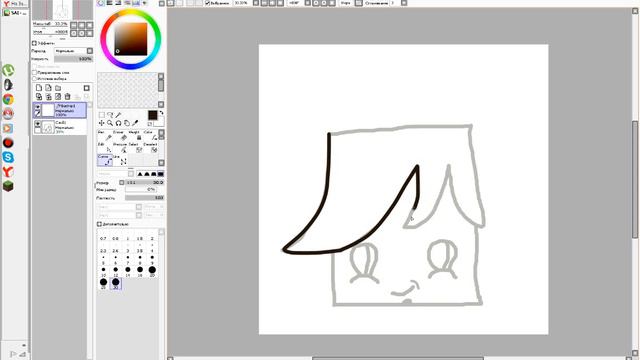
Task: Open the brush size multiplier selector
Action: click(x=122, y=182)
